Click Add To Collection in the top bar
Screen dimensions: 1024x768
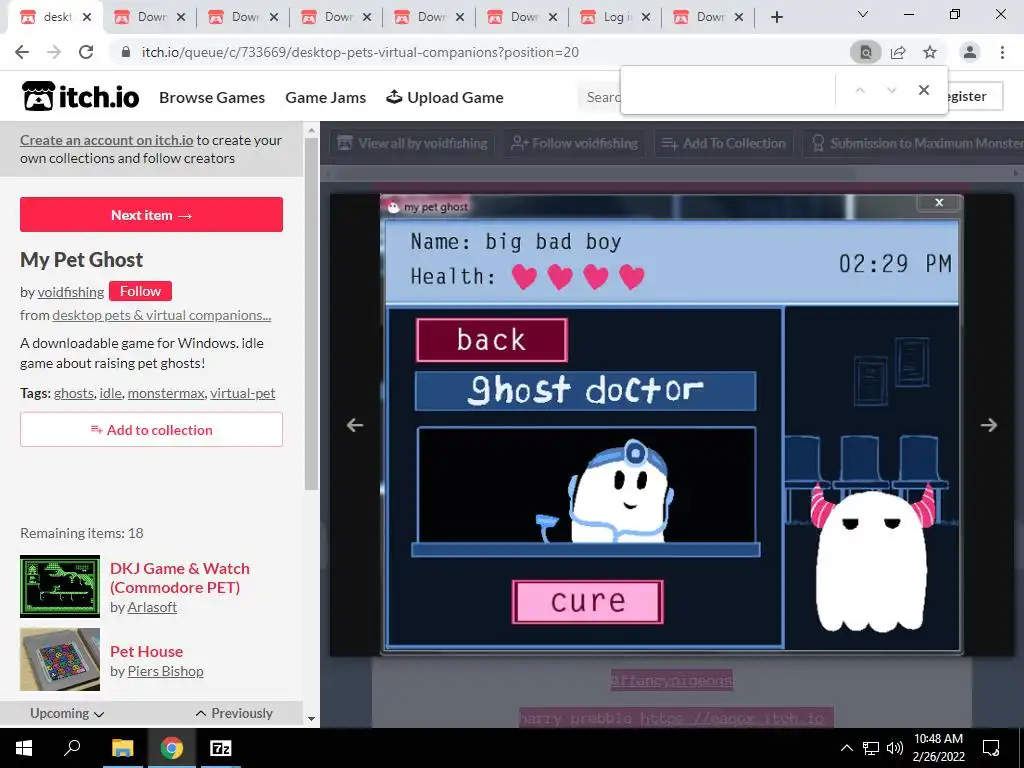724,143
